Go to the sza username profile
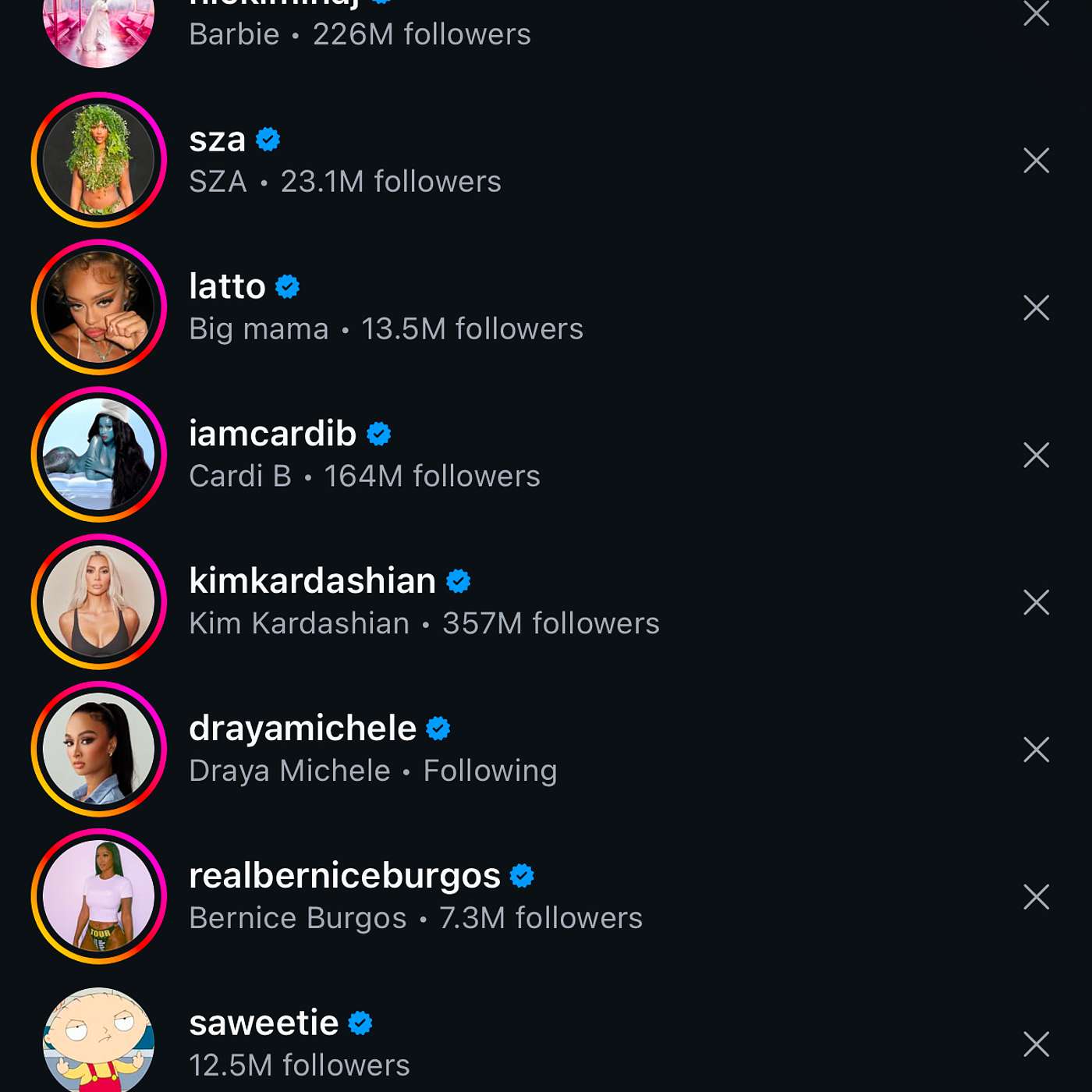 tap(218, 140)
